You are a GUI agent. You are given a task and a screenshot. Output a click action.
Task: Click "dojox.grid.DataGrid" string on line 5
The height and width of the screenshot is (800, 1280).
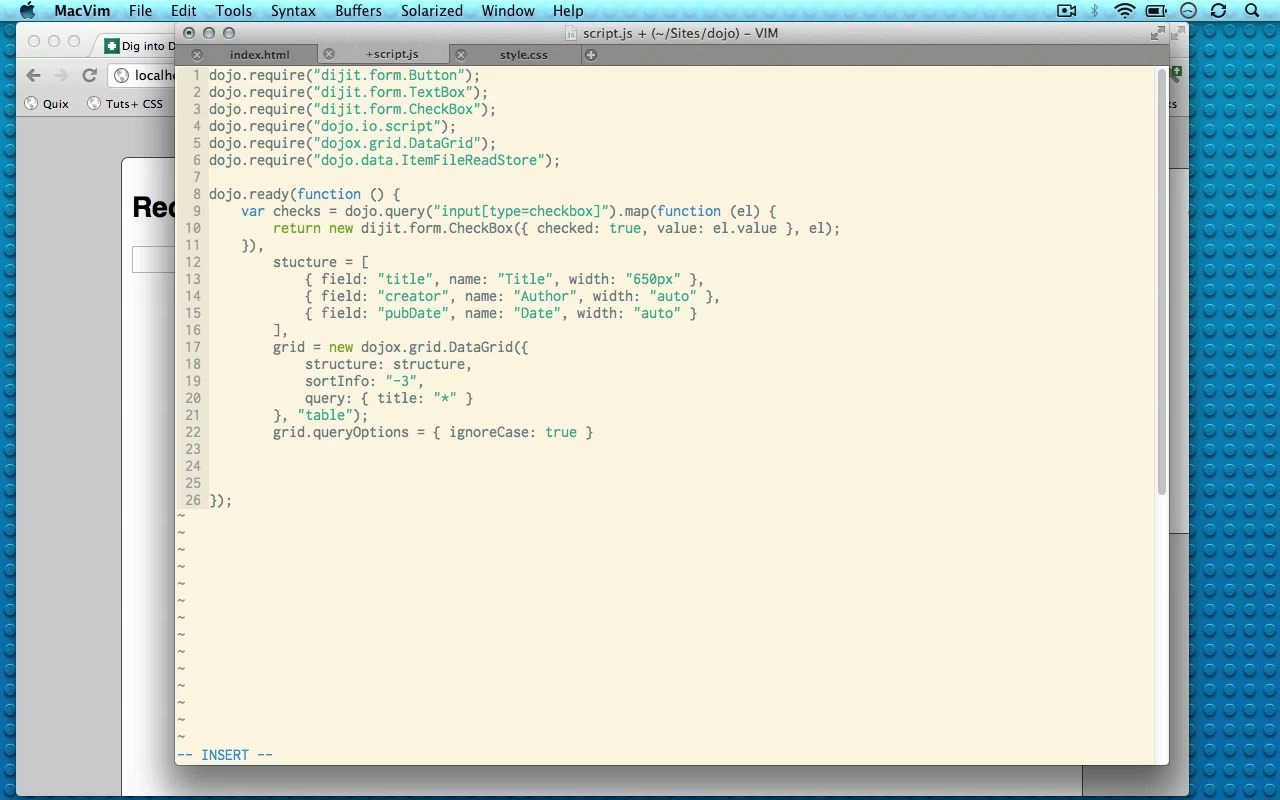[396, 143]
